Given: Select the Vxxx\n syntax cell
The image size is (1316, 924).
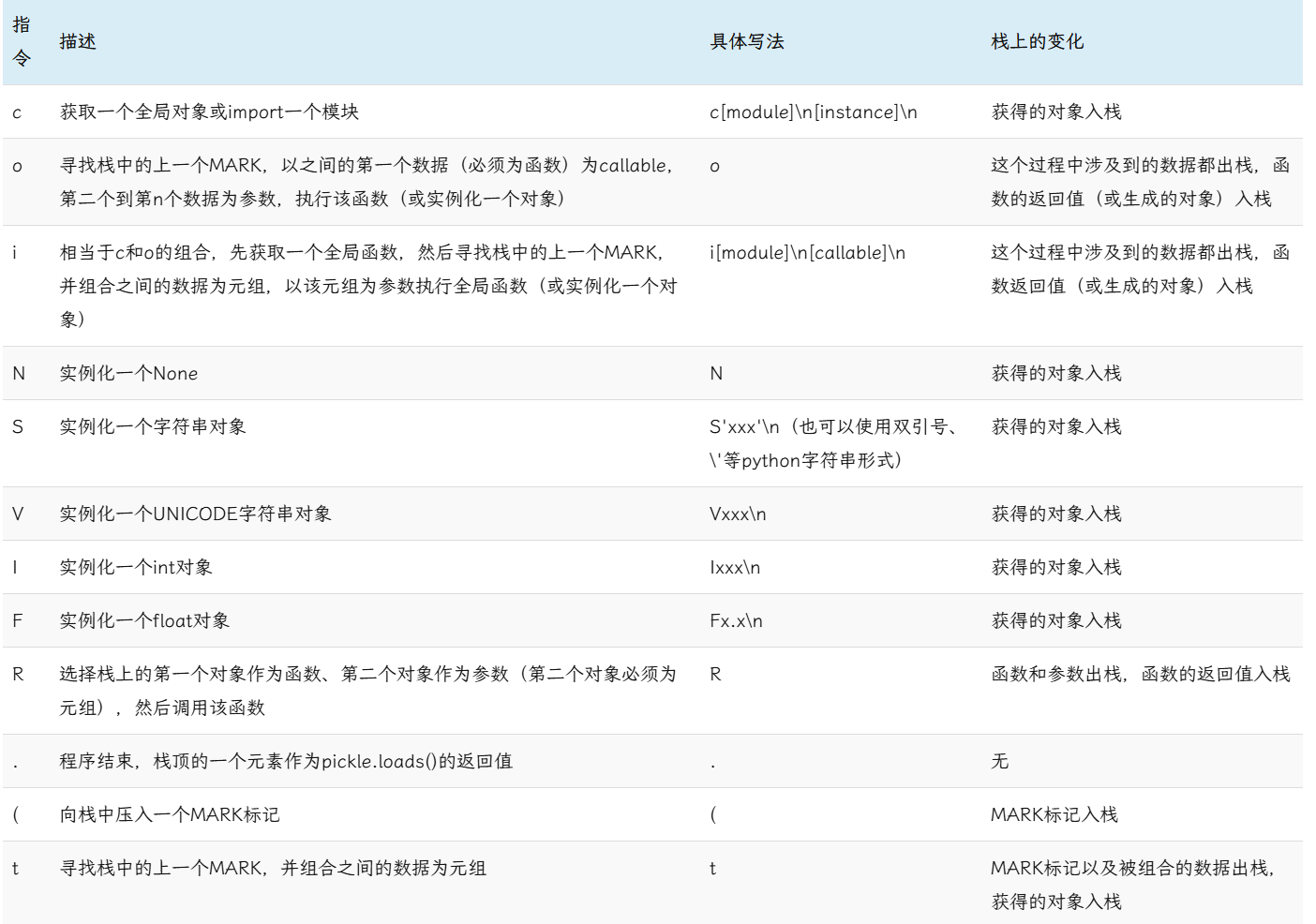Looking at the screenshot, I should 738,514.
